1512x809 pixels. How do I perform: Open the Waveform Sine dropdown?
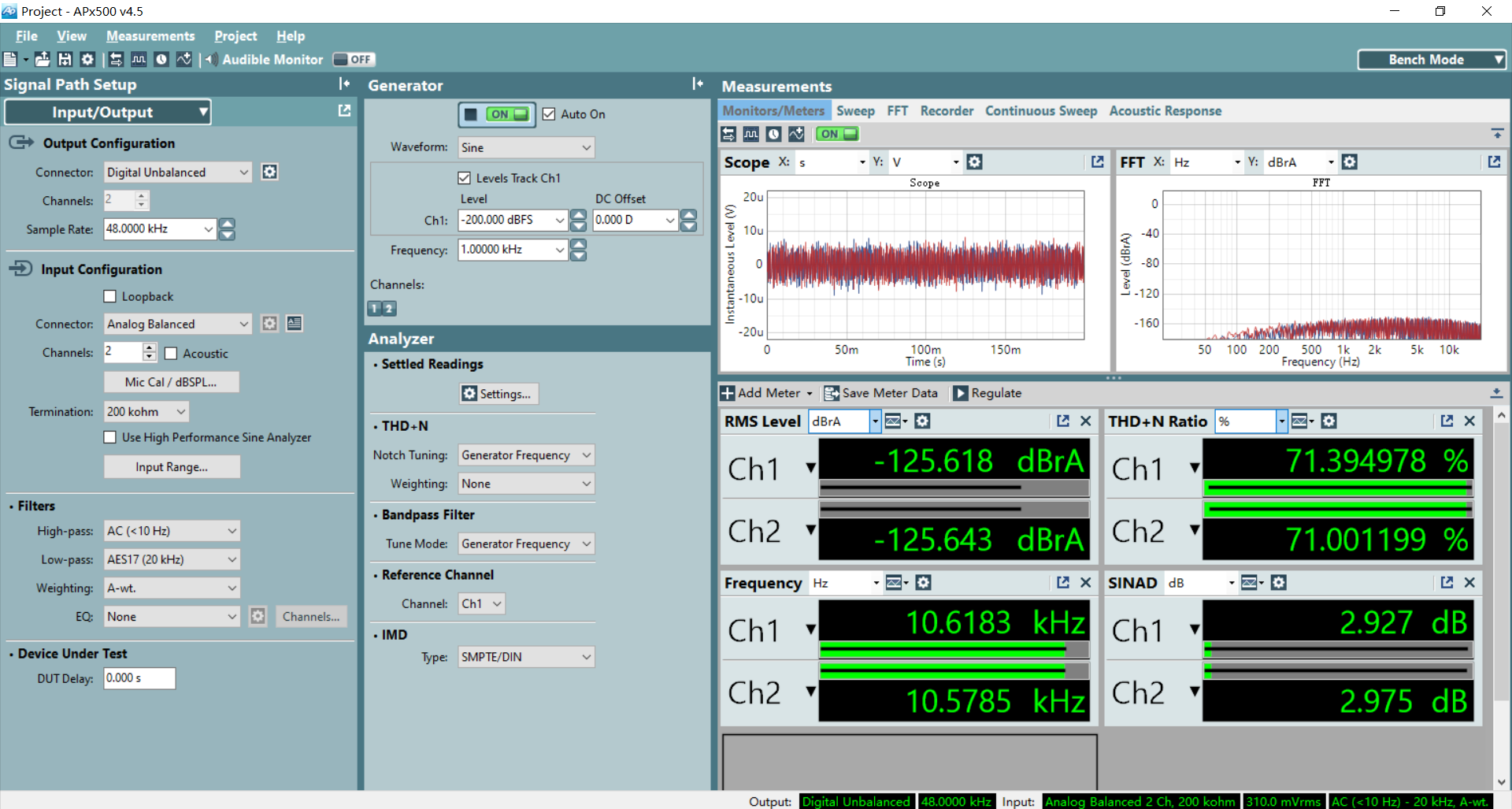pos(526,147)
